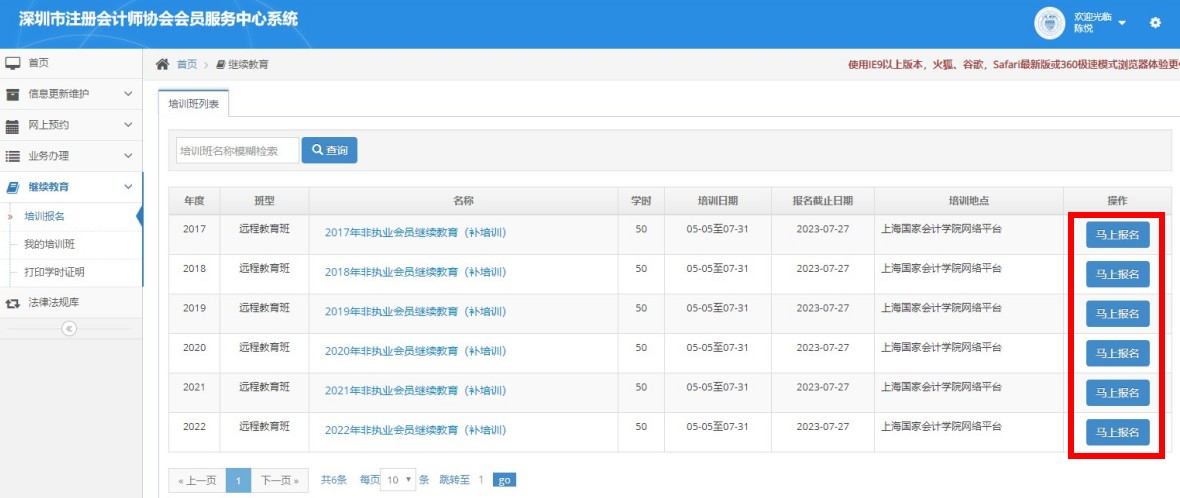Viewport: 1180px width, 498px height.
Task: Select the 首页 monitor icon in sidebar
Action: tap(13, 62)
